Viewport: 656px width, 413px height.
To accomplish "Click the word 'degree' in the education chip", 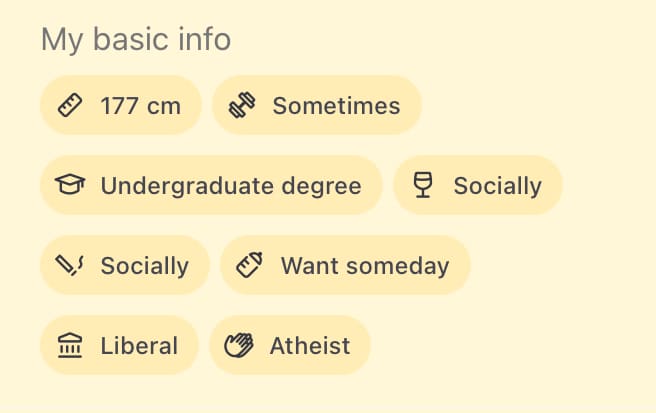I will coord(321,185).
